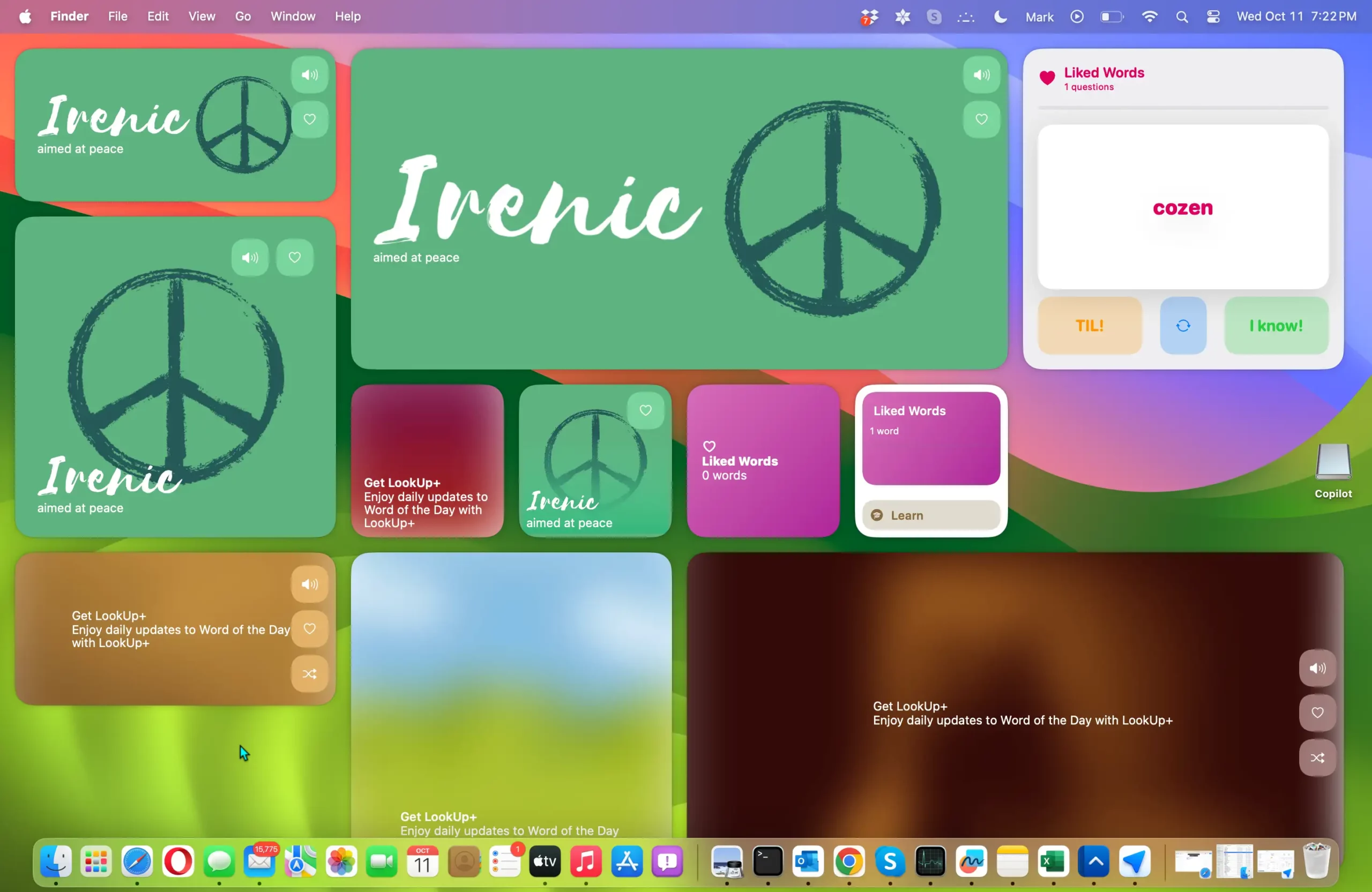Open the Apple menu
This screenshot has height=892, width=1372.
[25, 17]
